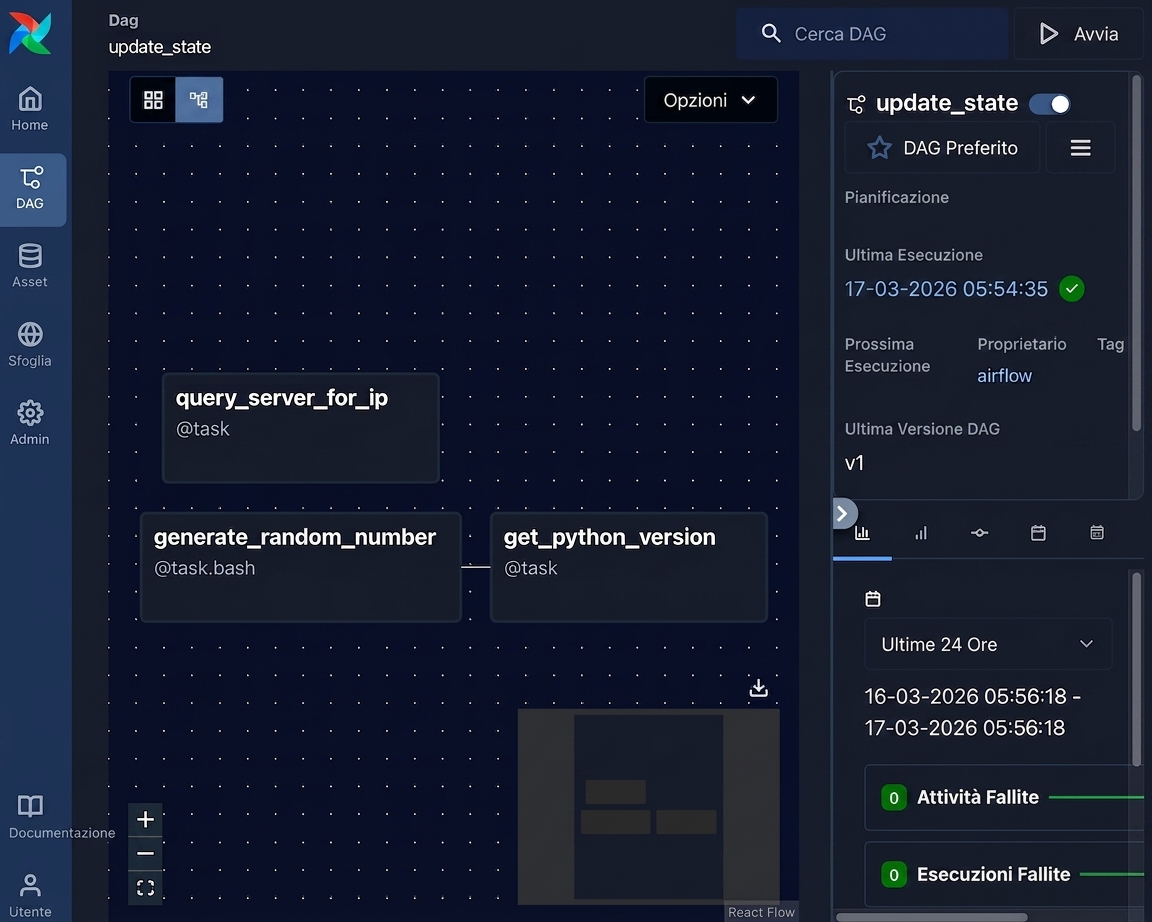The height and width of the screenshot is (922, 1152).
Task: Download the graph image
Action: [x=758, y=688]
